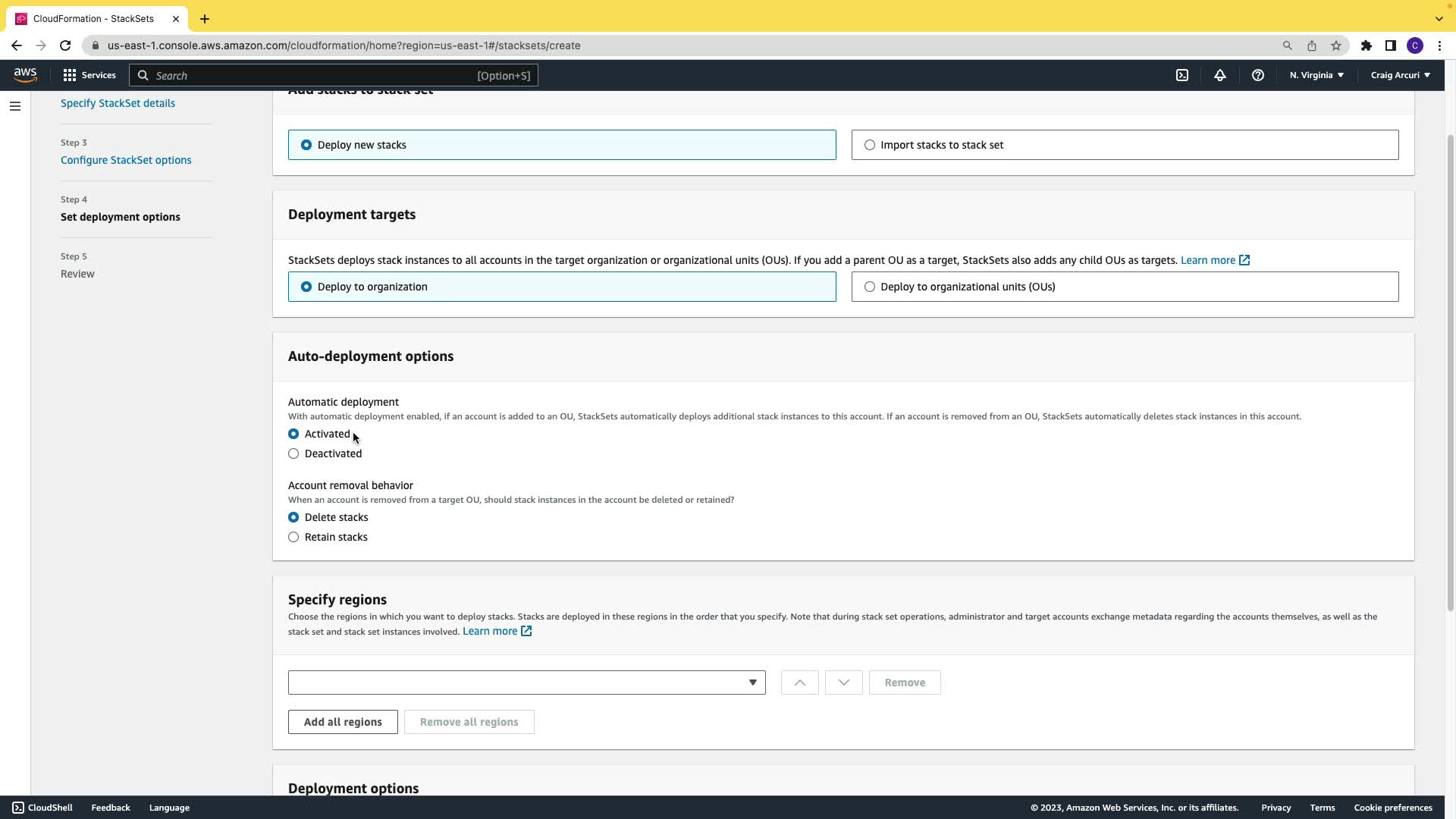Viewport: 1456px width, 819px height.
Task: Move region up with arrow button
Action: (x=799, y=682)
